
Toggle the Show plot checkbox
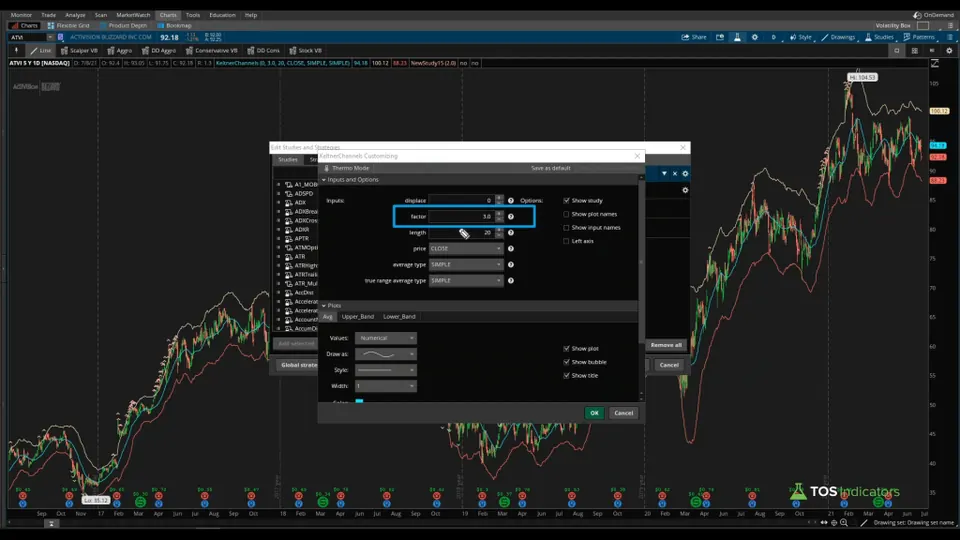566,348
